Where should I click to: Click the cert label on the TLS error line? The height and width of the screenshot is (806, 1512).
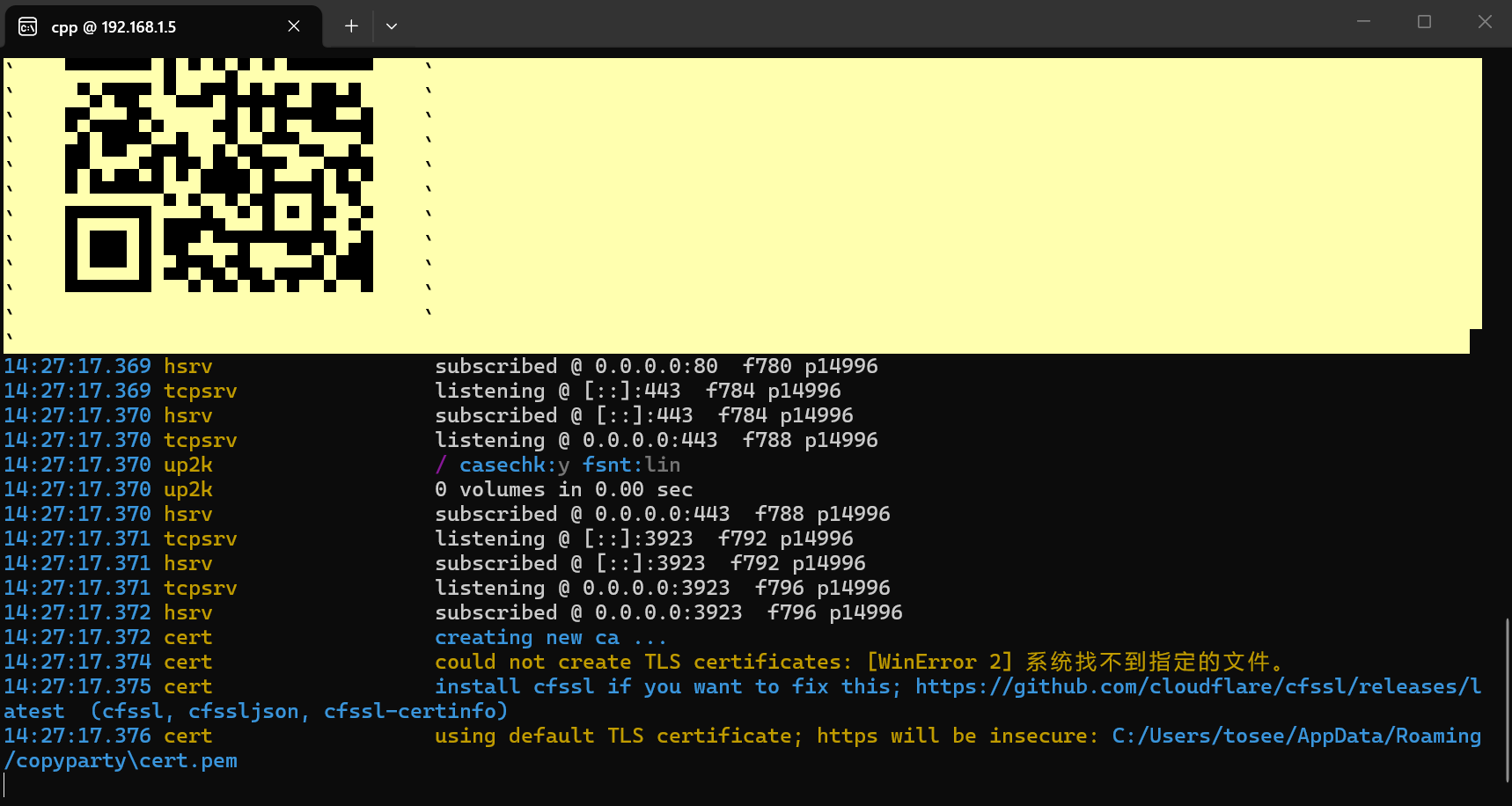point(187,661)
